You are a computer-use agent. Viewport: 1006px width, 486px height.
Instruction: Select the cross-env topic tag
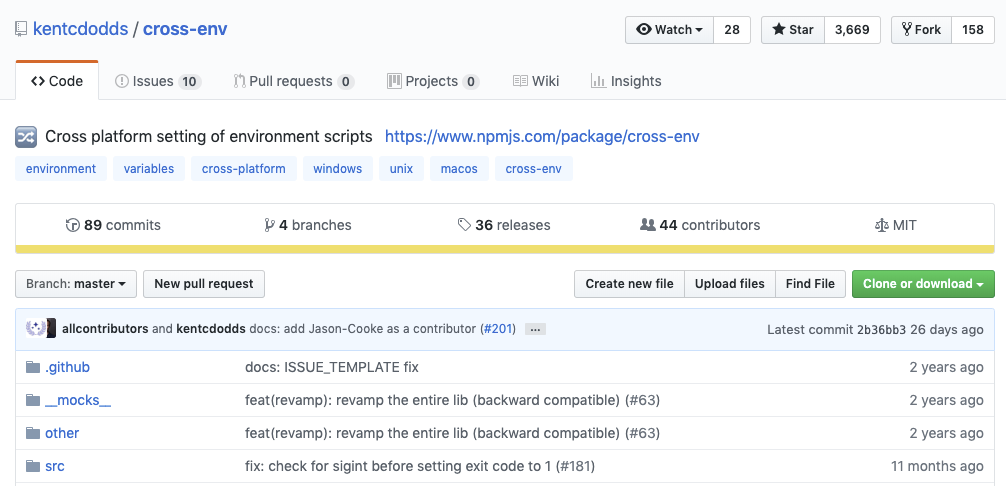tap(534, 169)
